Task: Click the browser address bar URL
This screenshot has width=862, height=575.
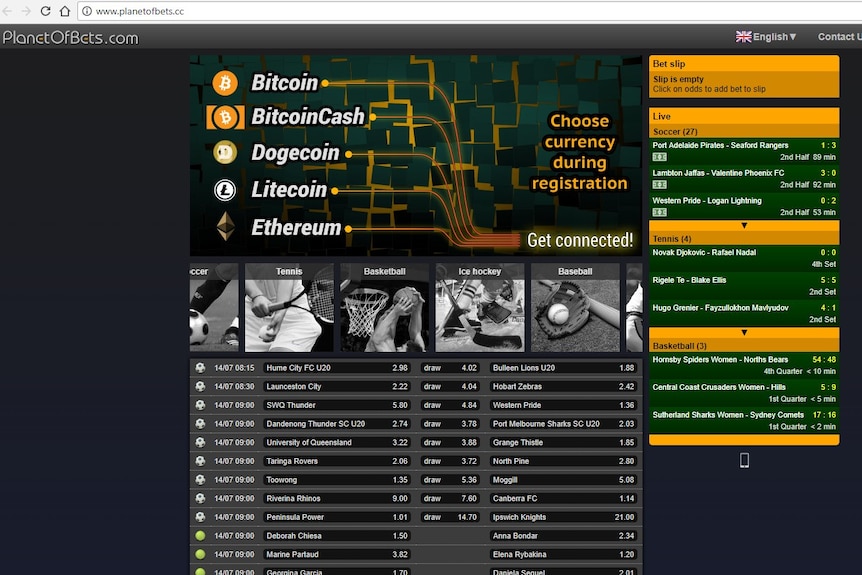Action: 140,11
